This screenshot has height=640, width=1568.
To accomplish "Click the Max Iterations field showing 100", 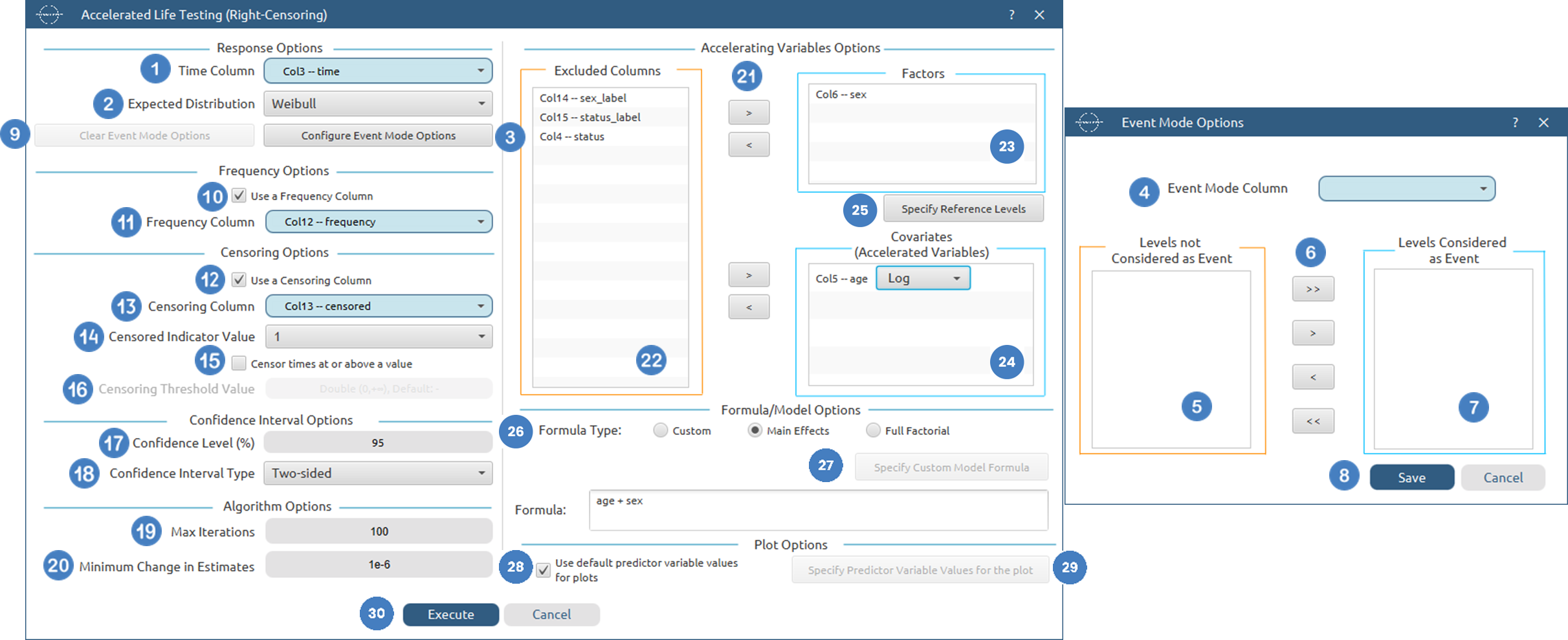I will point(379,531).
